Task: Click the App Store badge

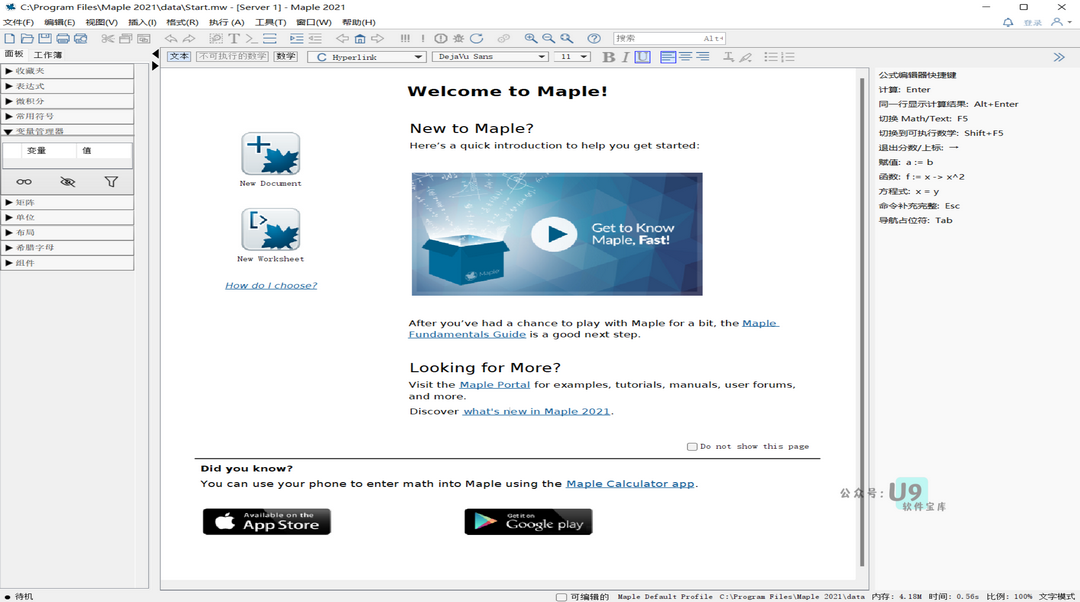Action: pos(267,521)
